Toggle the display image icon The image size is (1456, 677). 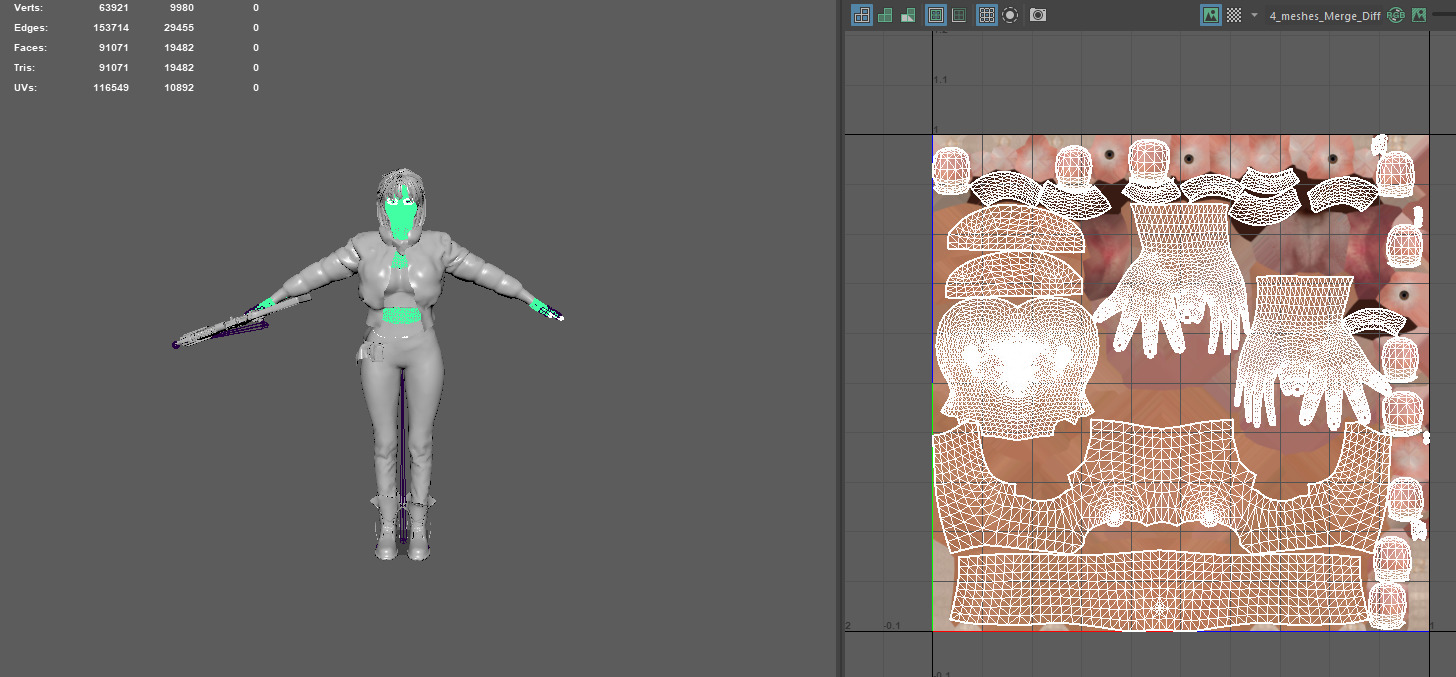coord(1211,15)
